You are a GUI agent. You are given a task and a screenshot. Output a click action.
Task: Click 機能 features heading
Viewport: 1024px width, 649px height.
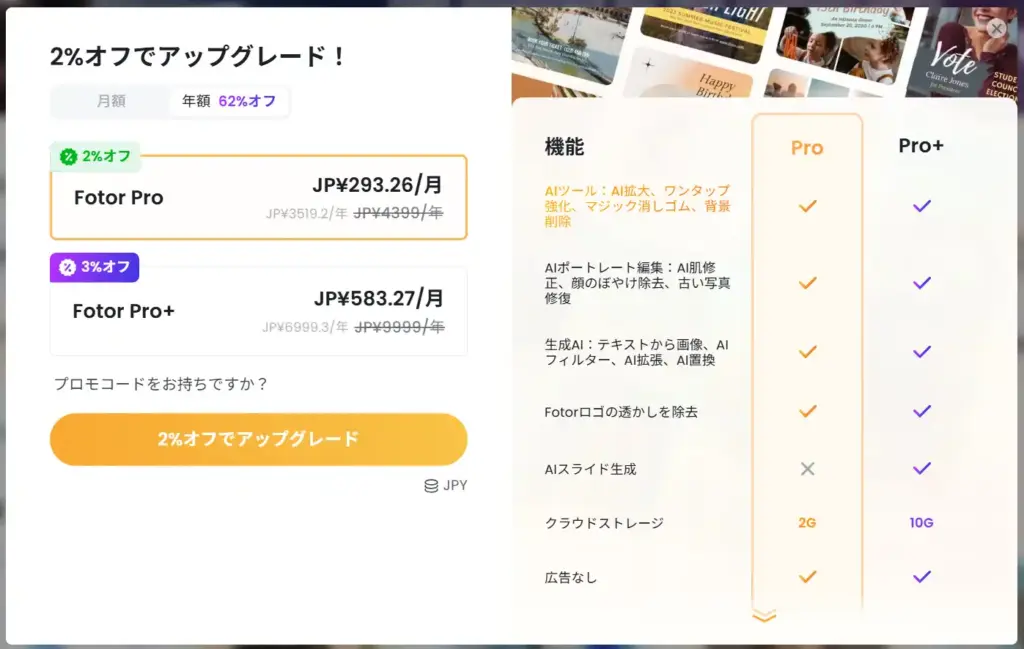click(x=564, y=147)
